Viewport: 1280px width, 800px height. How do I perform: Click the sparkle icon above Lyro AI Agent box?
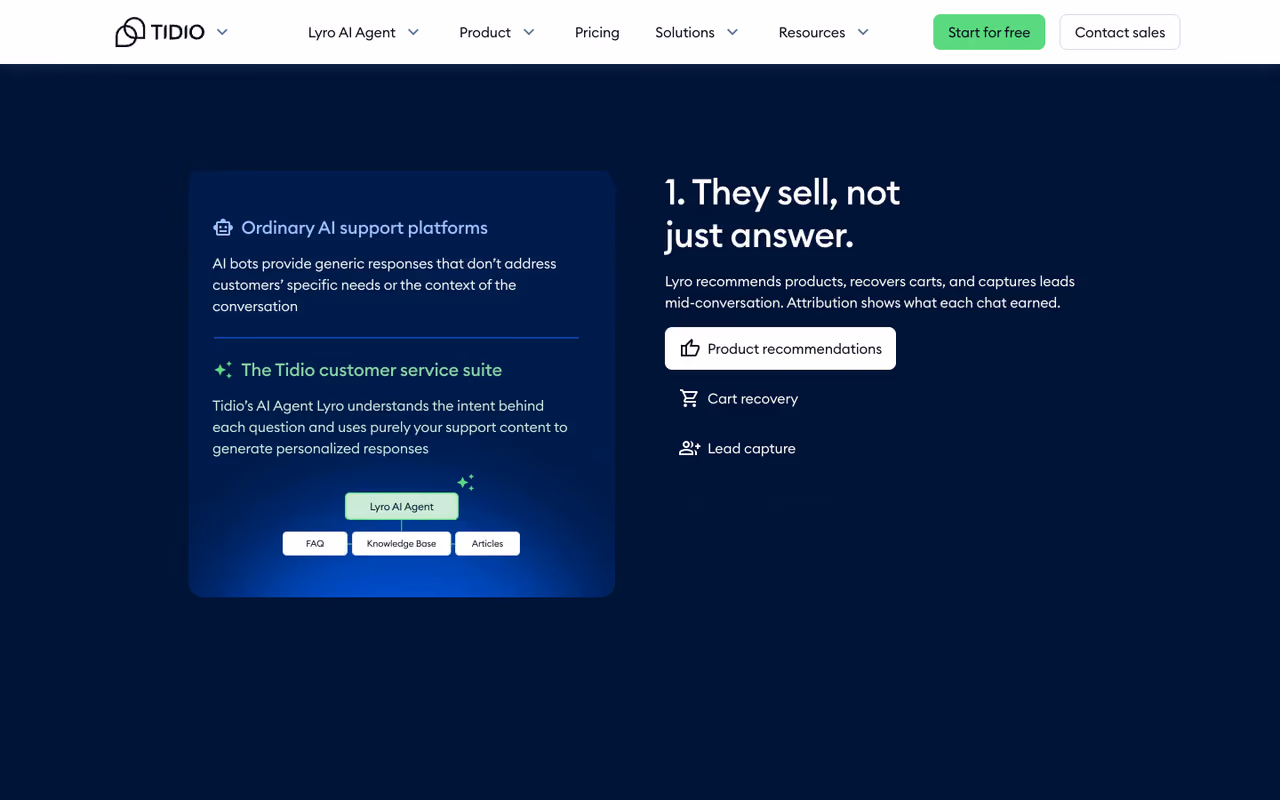click(466, 483)
